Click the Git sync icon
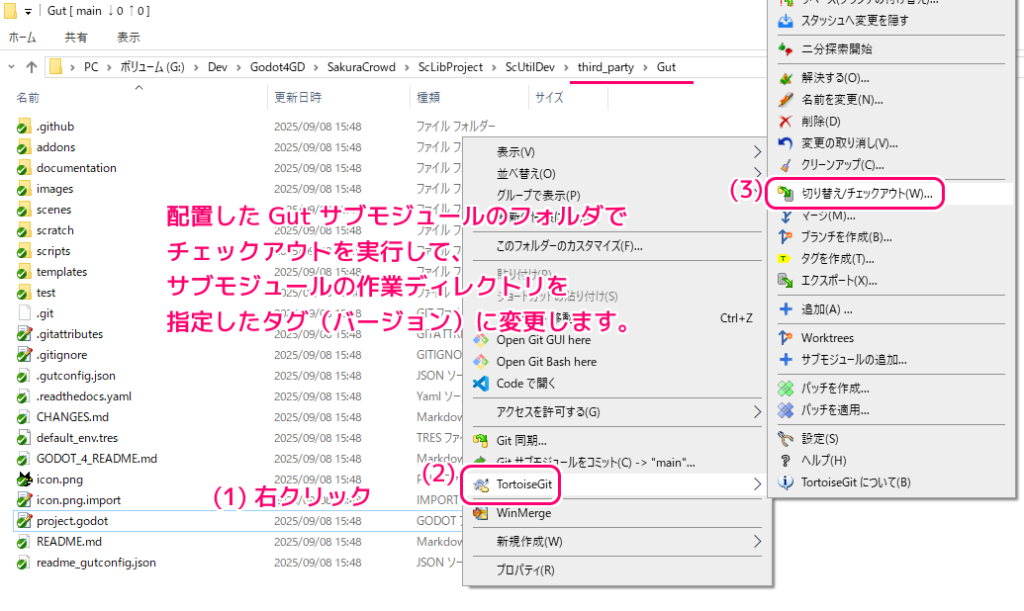Image resolution: width=1024 pixels, height=611 pixels. click(481, 441)
